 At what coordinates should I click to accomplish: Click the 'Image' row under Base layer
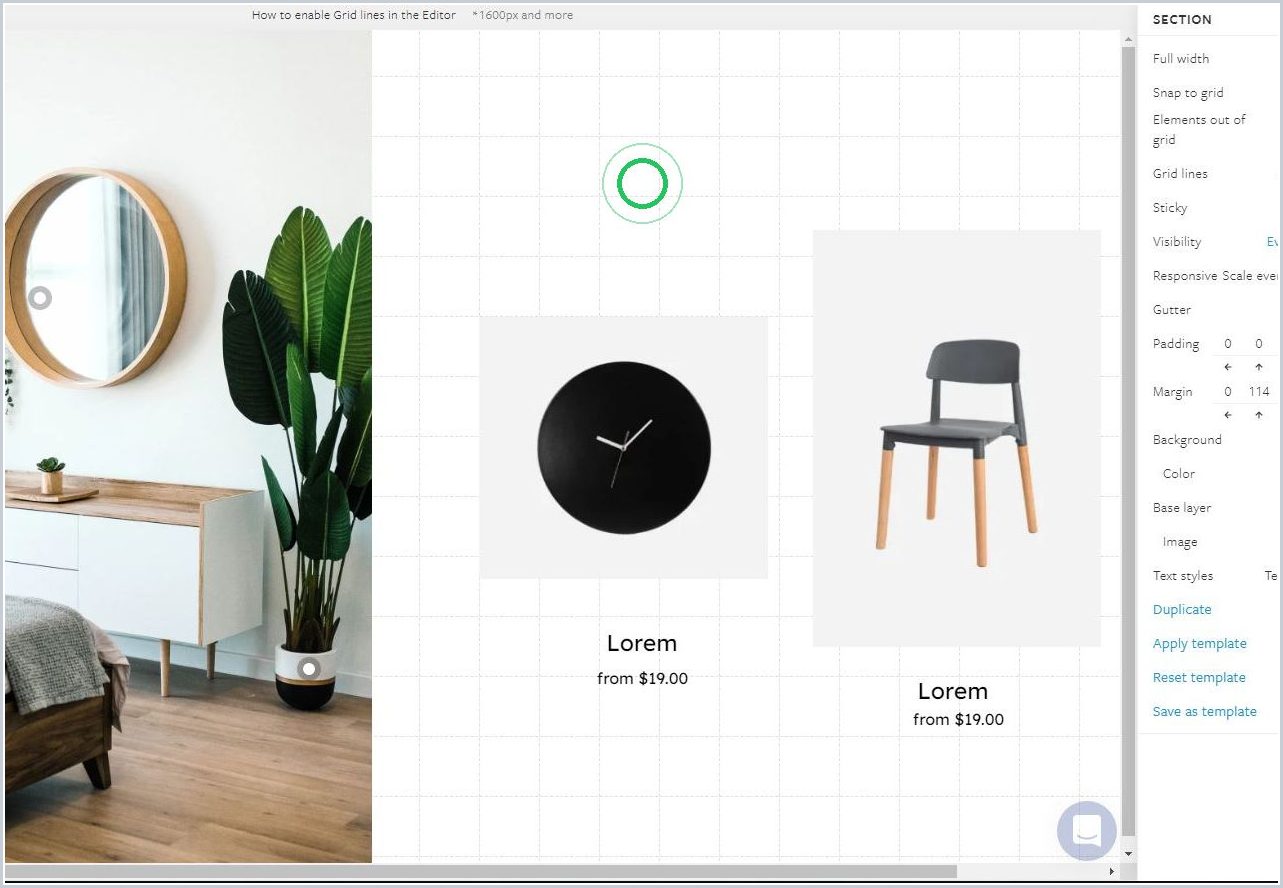1180,542
